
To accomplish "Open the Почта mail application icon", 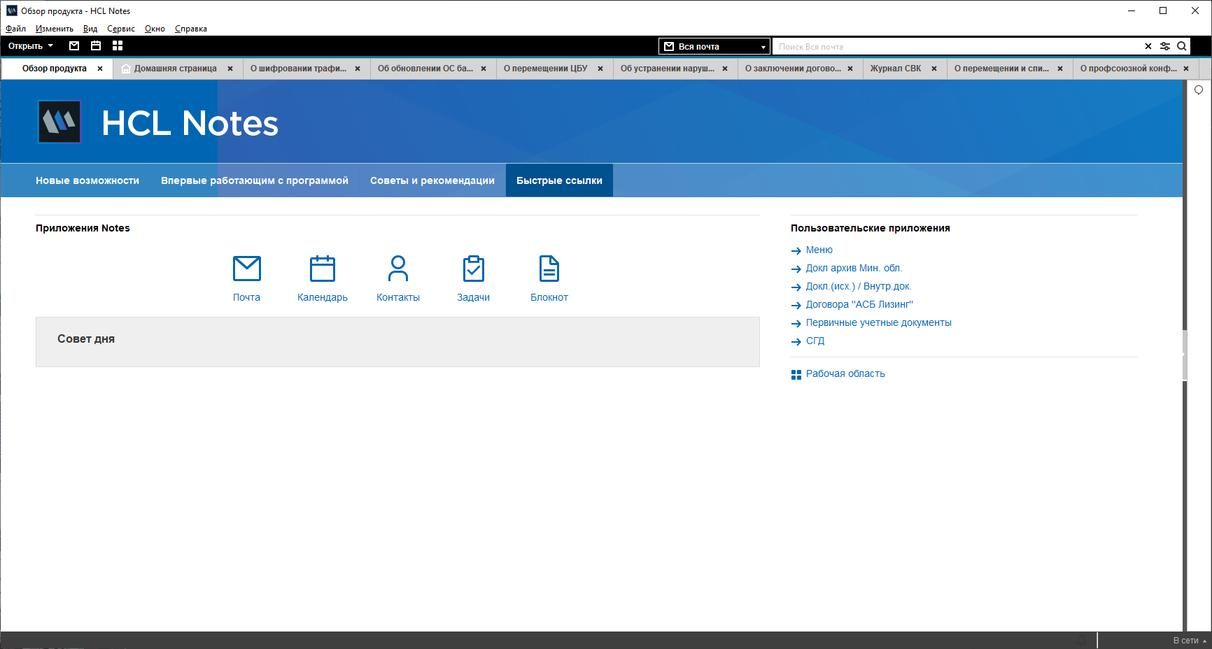I will point(246,269).
